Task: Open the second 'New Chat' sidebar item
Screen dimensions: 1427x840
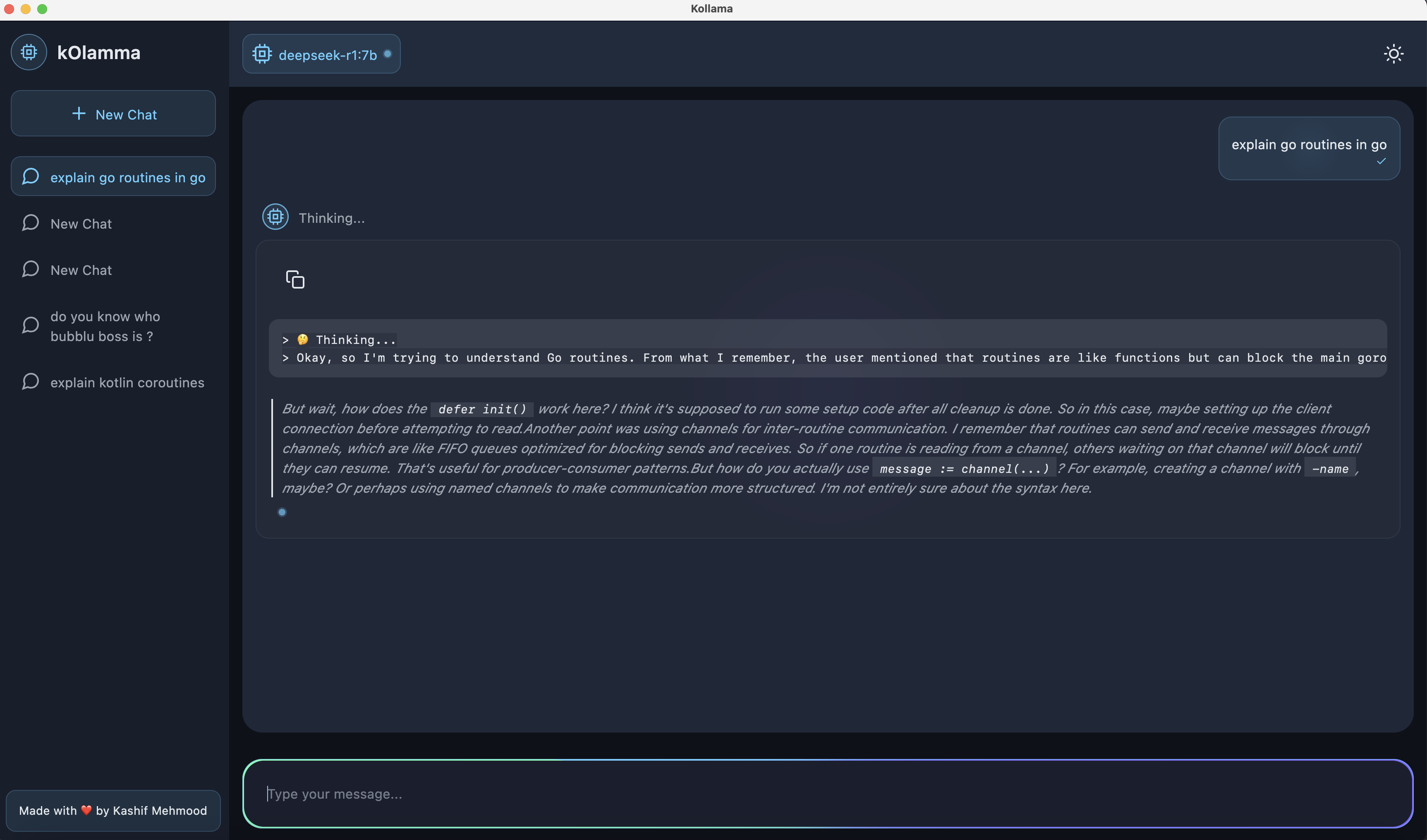Action: pyautogui.click(x=81, y=270)
